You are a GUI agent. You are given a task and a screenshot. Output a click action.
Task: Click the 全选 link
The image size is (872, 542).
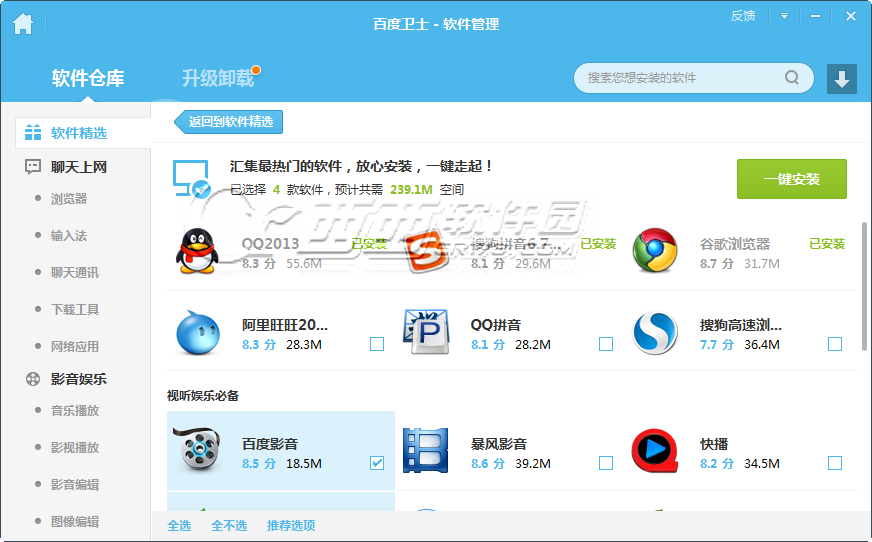click(x=179, y=525)
